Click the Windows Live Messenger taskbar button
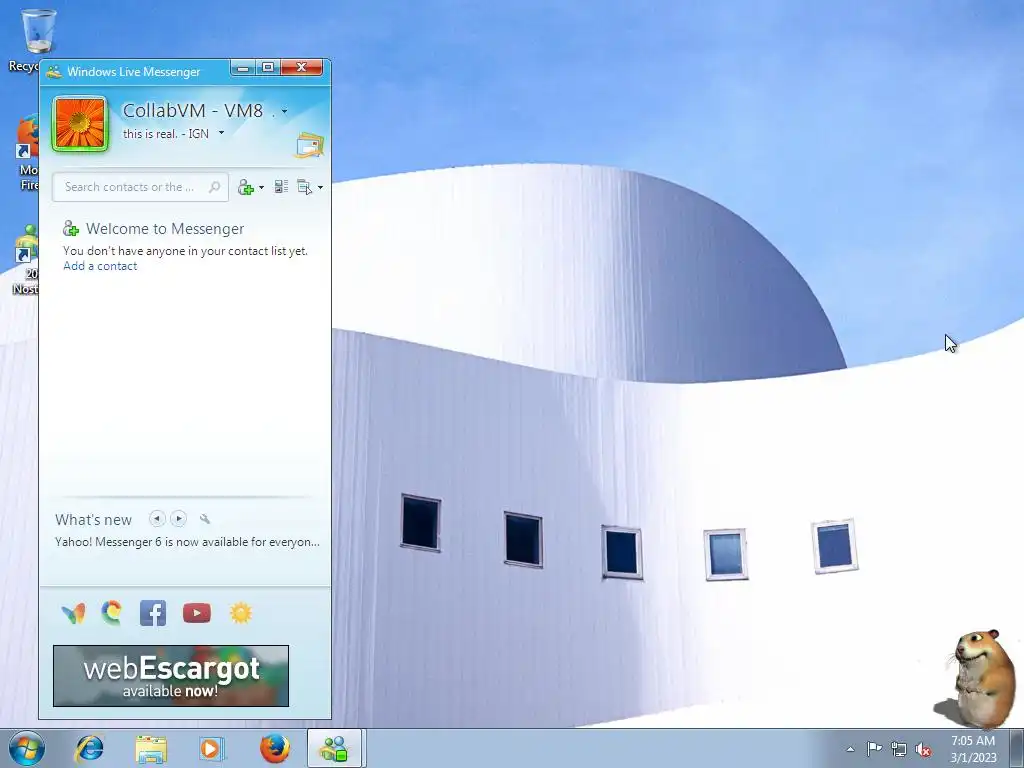The width and height of the screenshot is (1024, 768). (x=334, y=748)
